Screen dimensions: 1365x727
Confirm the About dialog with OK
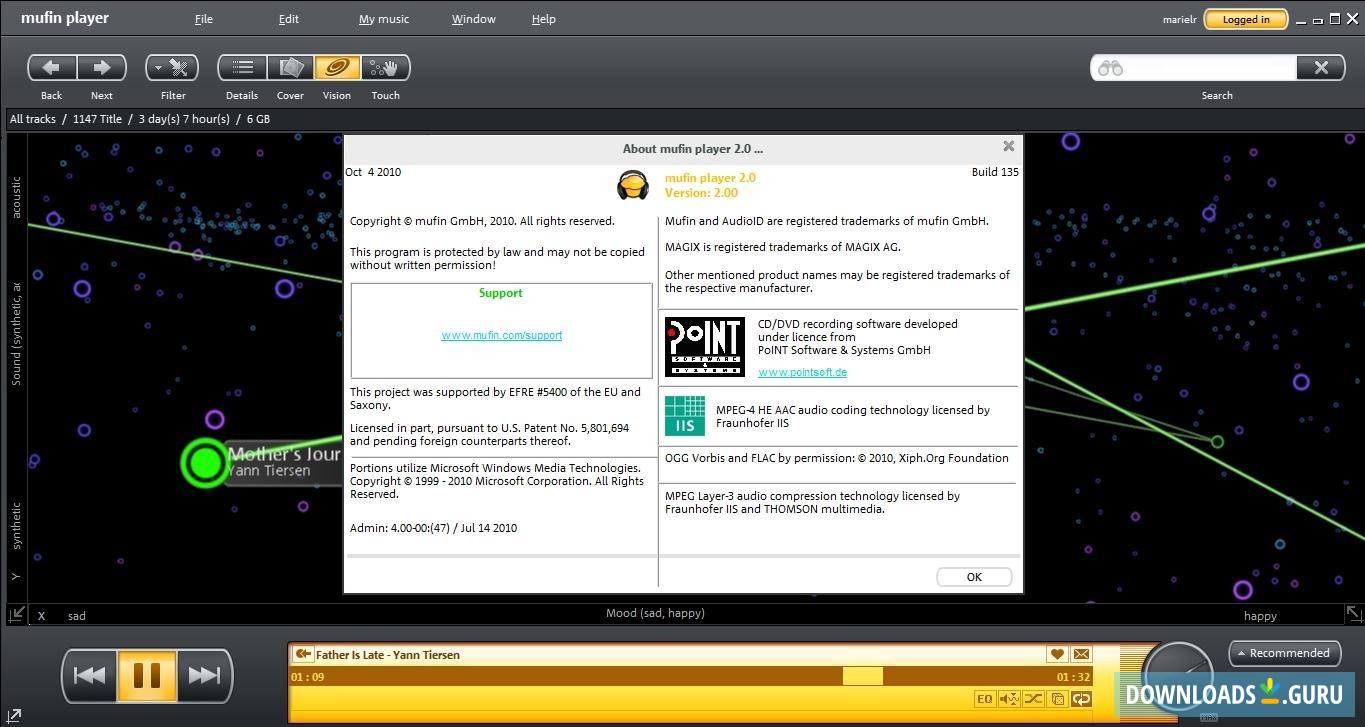pos(974,577)
